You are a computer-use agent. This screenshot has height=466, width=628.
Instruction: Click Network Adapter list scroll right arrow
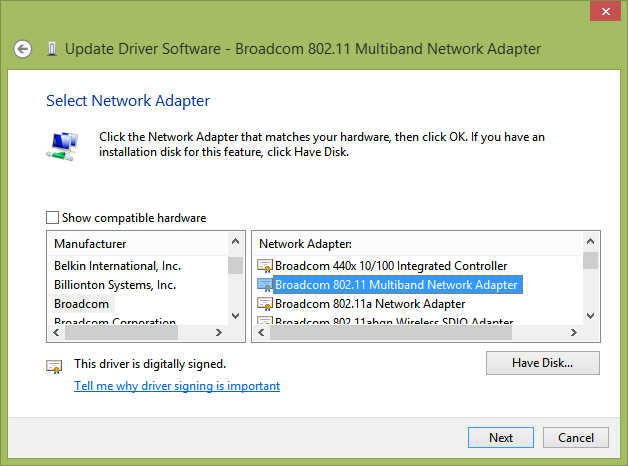pyautogui.click(x=574, y=333)
